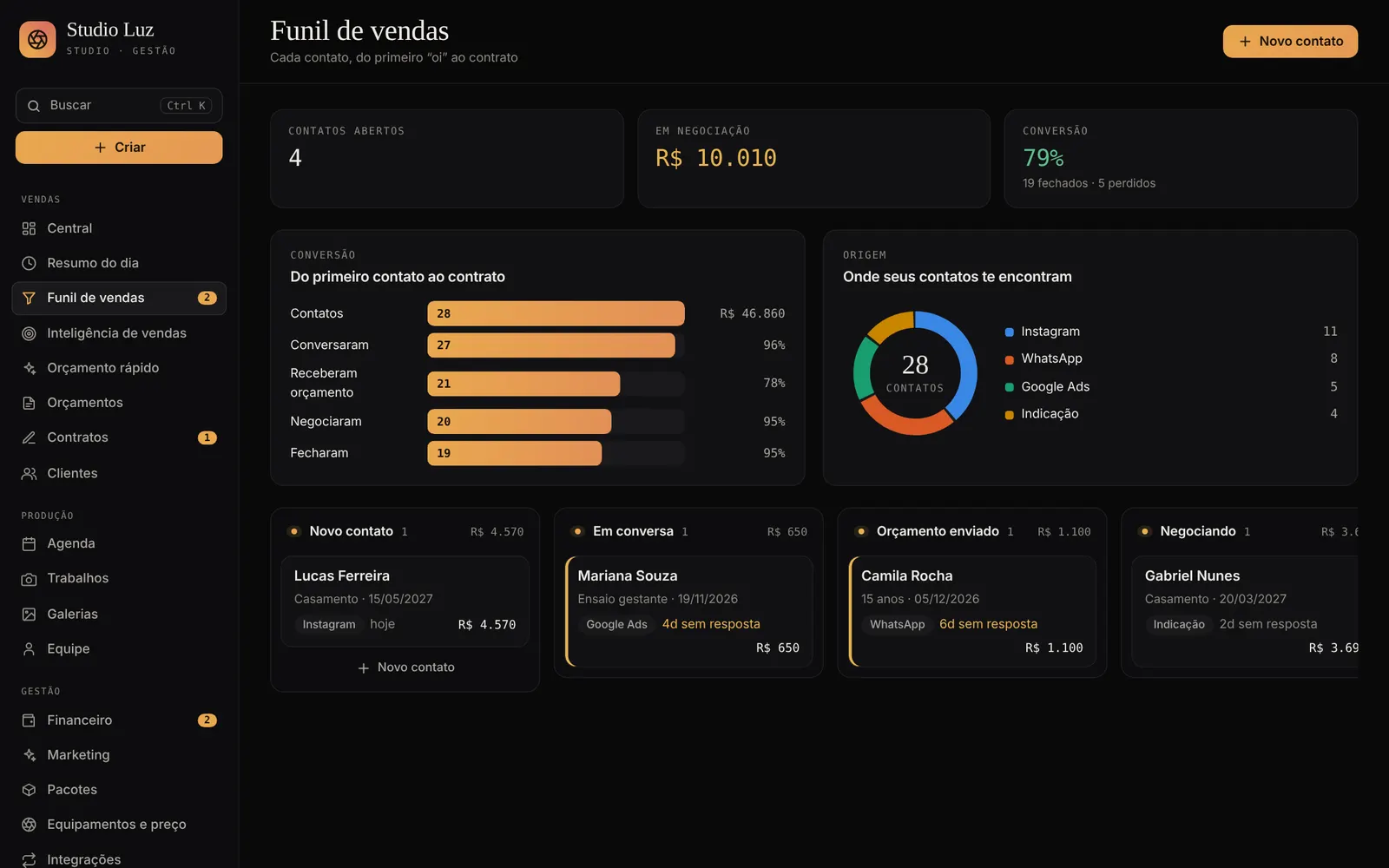Click the people icon beside Clientes

(29, 473)
